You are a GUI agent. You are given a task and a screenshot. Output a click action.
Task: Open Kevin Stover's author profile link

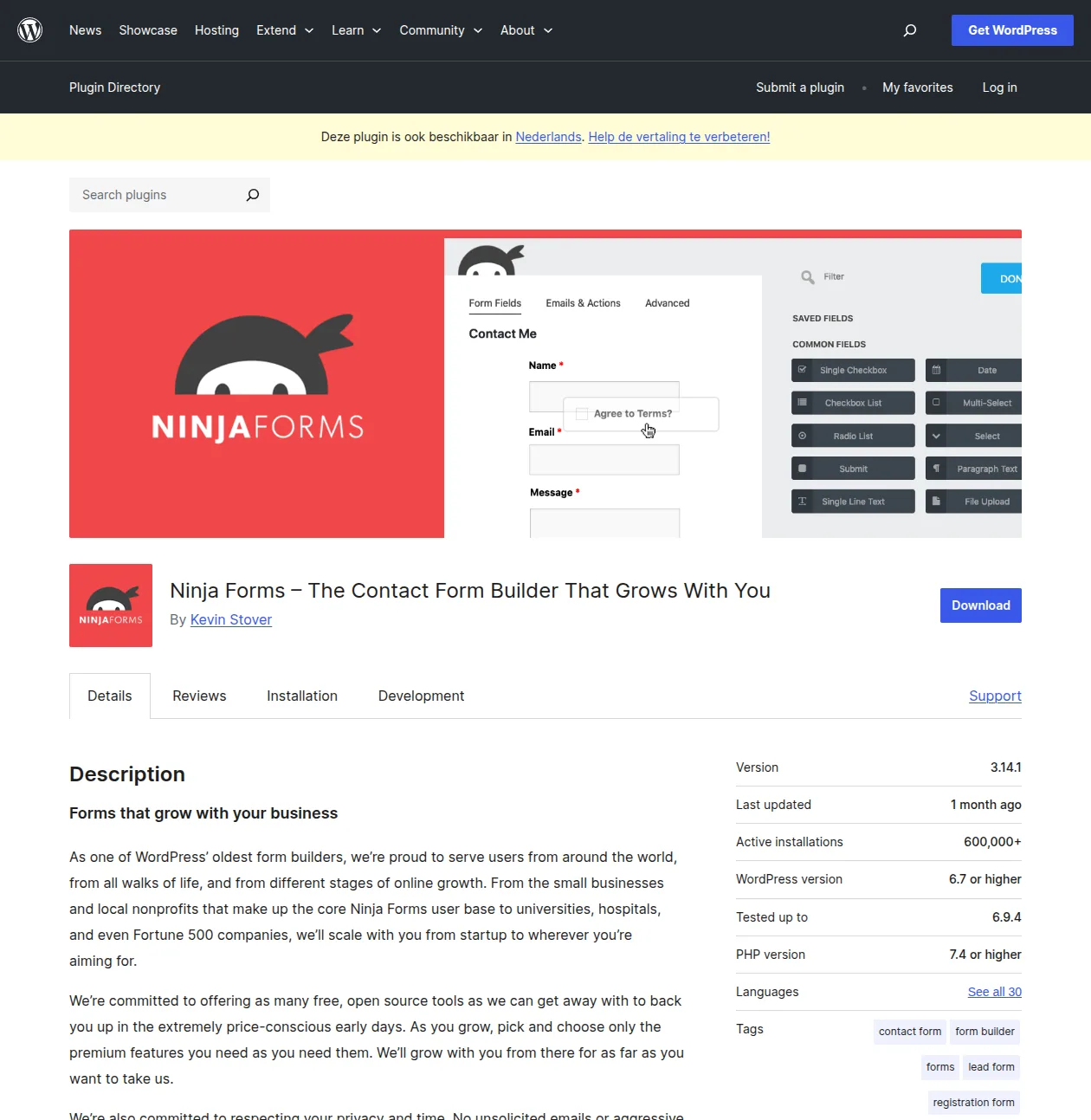click(231, 619)
